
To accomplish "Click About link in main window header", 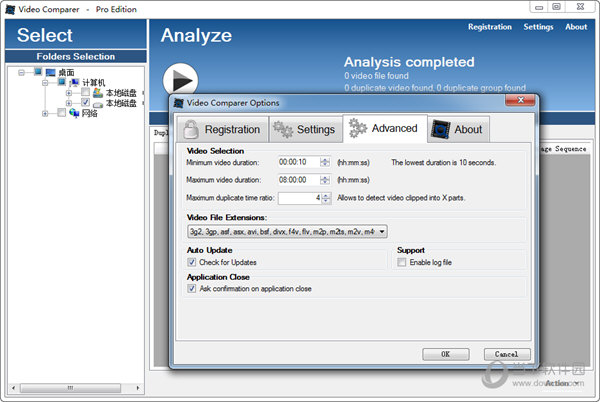I will pyautogui.click(x=576, y=27).
